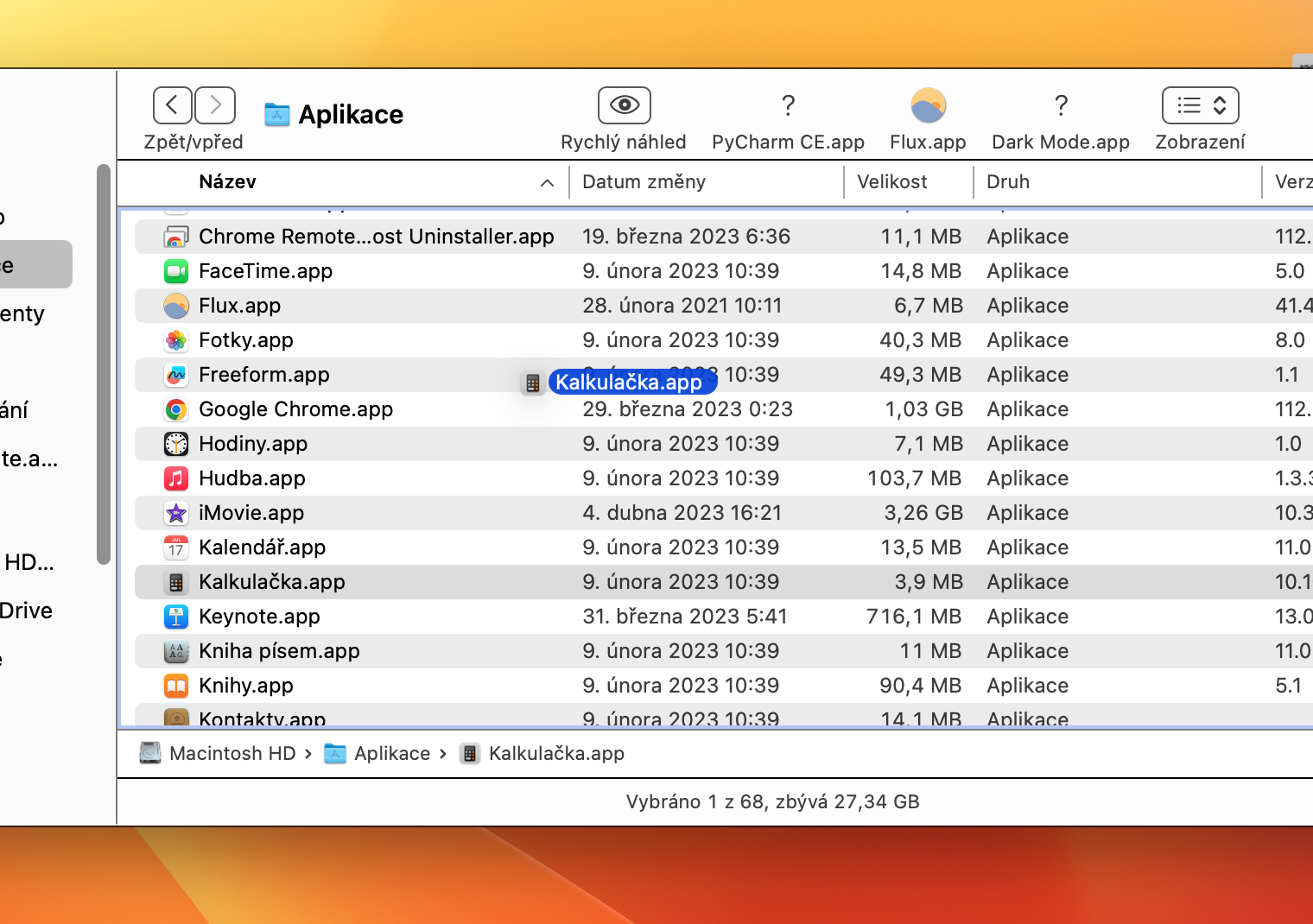Open the Zobrazení view switcher
The width and height of the screenshot is (1313, 924).
pyautogui.click(x=1201, y=105)
